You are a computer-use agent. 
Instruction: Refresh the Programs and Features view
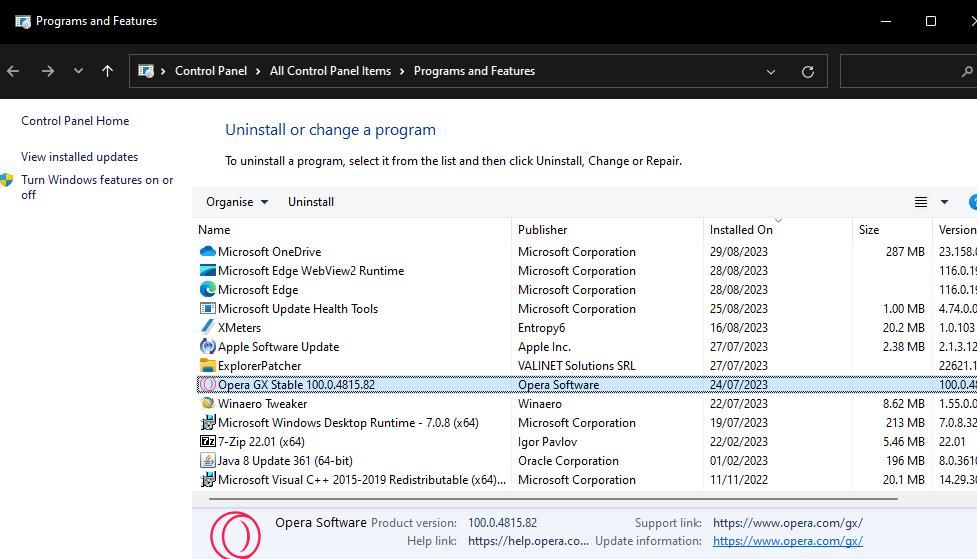click(808, 72)
